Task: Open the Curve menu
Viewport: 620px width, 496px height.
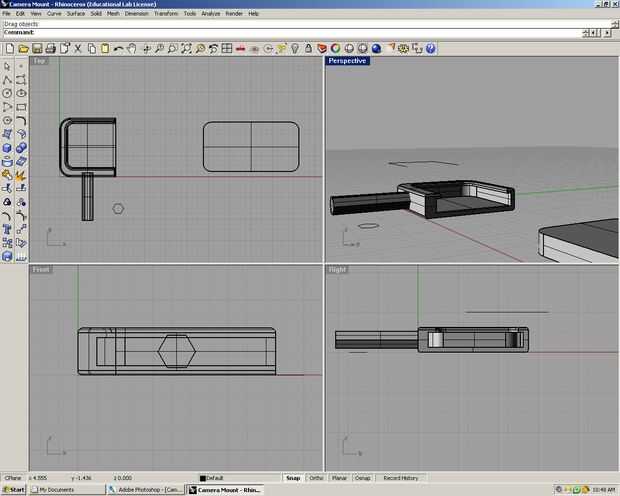Action: (x=54, y=13)
